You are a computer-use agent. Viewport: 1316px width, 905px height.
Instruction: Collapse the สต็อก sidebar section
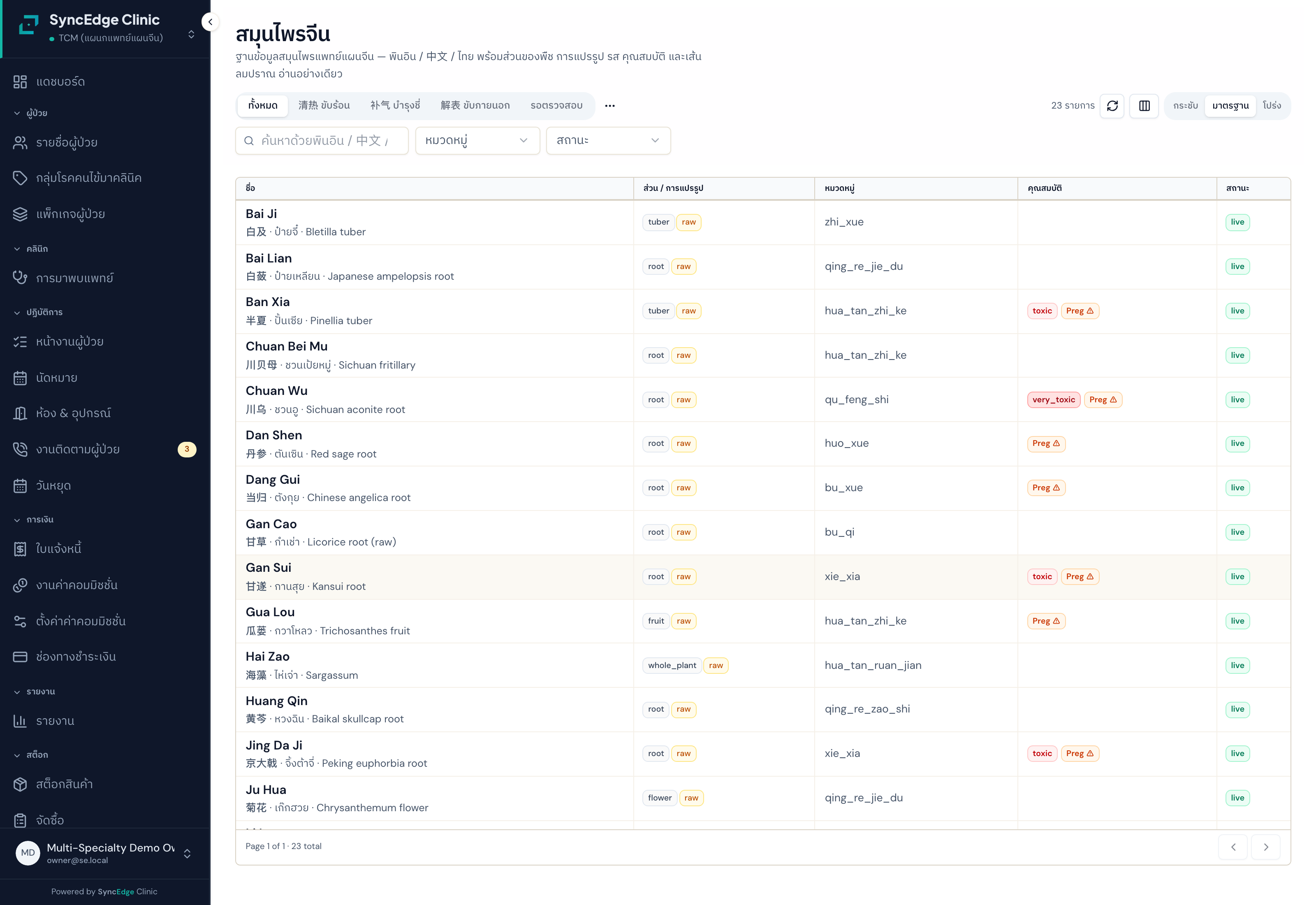(31, 755)
